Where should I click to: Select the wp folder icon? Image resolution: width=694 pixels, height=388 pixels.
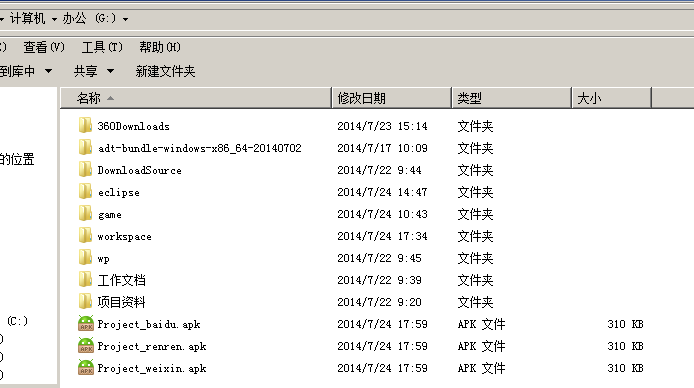click(x=85, y=257)
